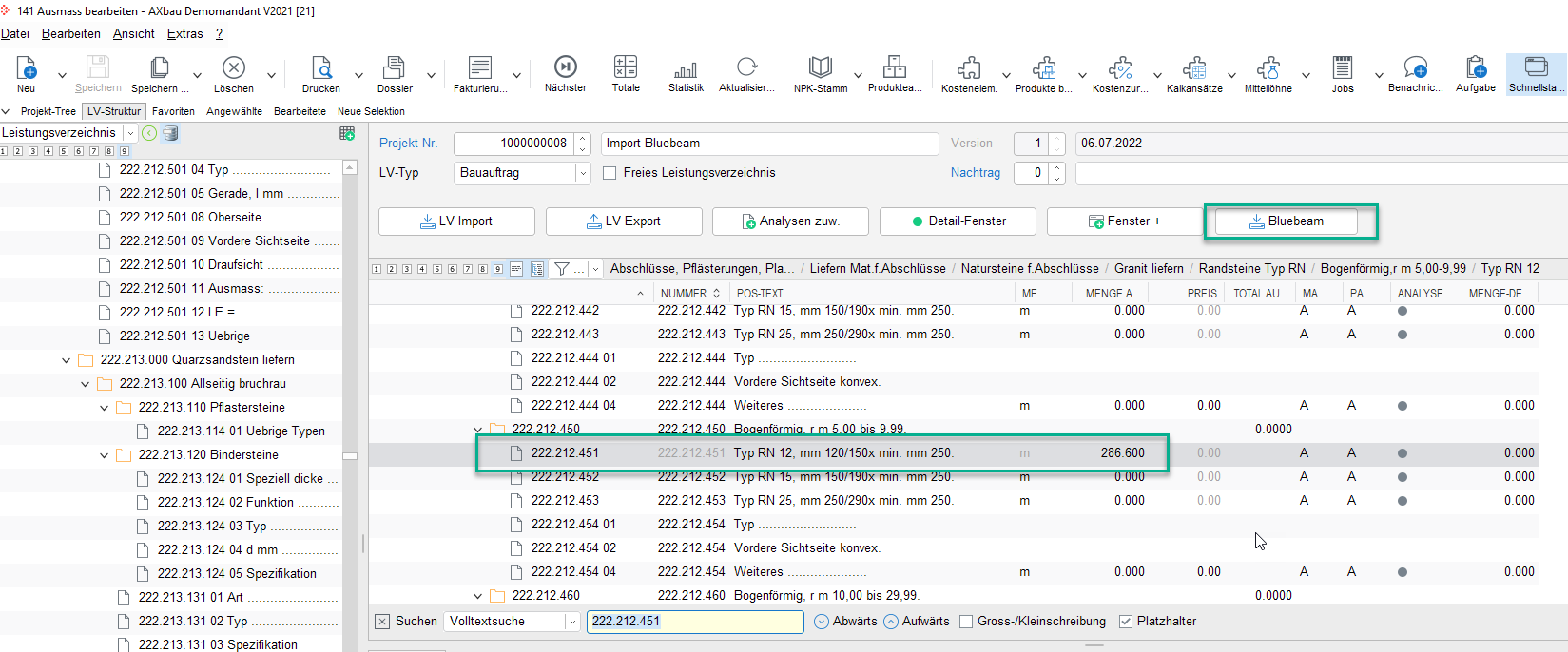Click the Produkteabfrage boxes icon

(x=895, y=67)
